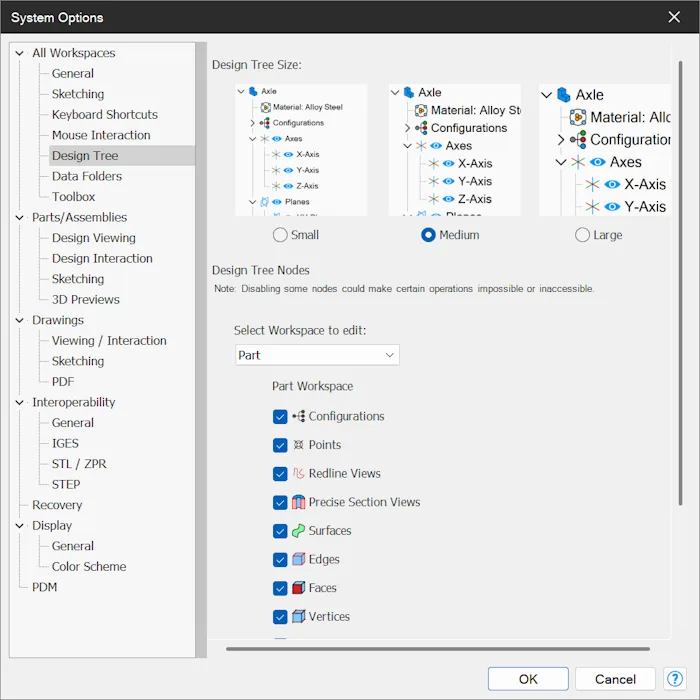Open STL / ZPR interoperability options
Viewport: 700px width, 700px height.
[79, 464]
